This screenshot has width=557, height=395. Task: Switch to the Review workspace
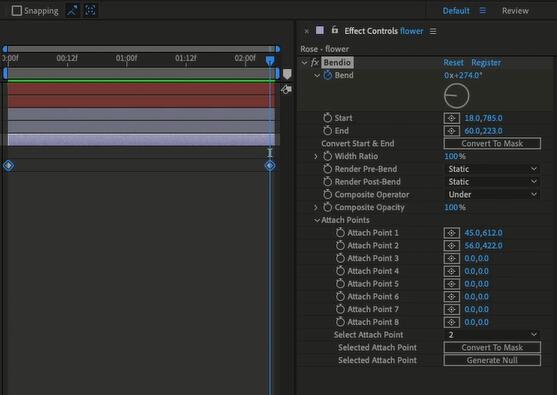click(x=515, y=11)
